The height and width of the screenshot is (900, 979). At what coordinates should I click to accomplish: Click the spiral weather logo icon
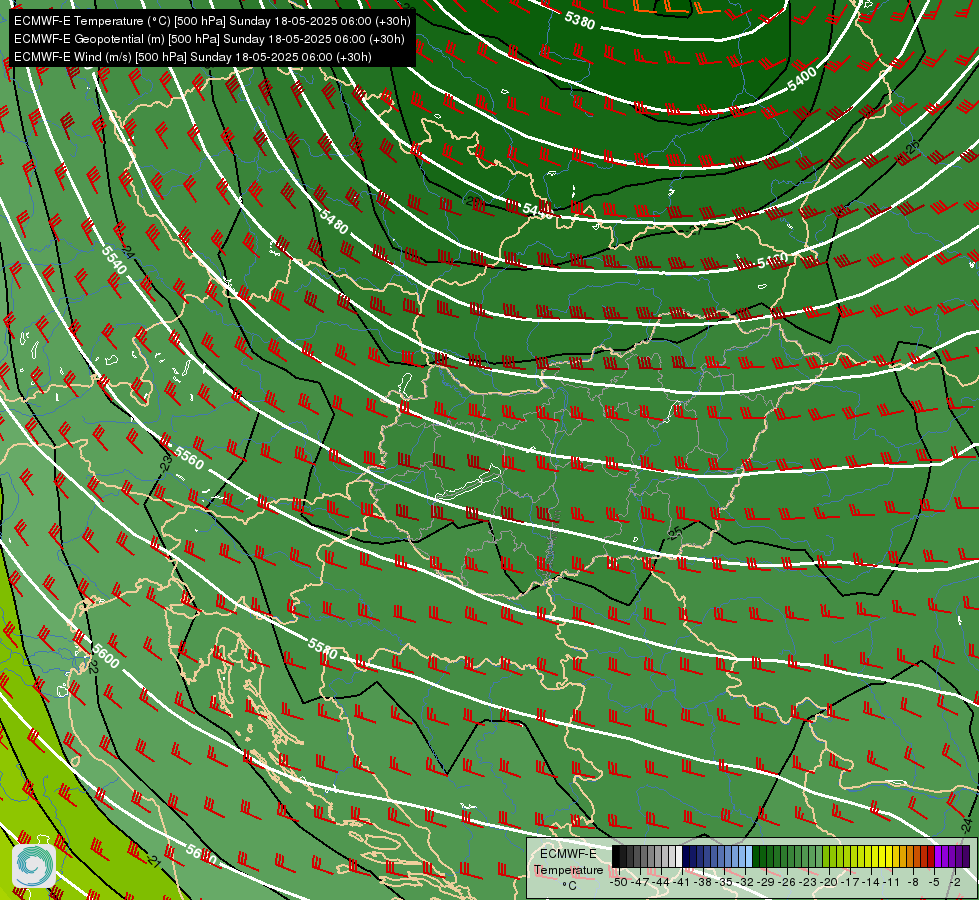coord(34,866)
